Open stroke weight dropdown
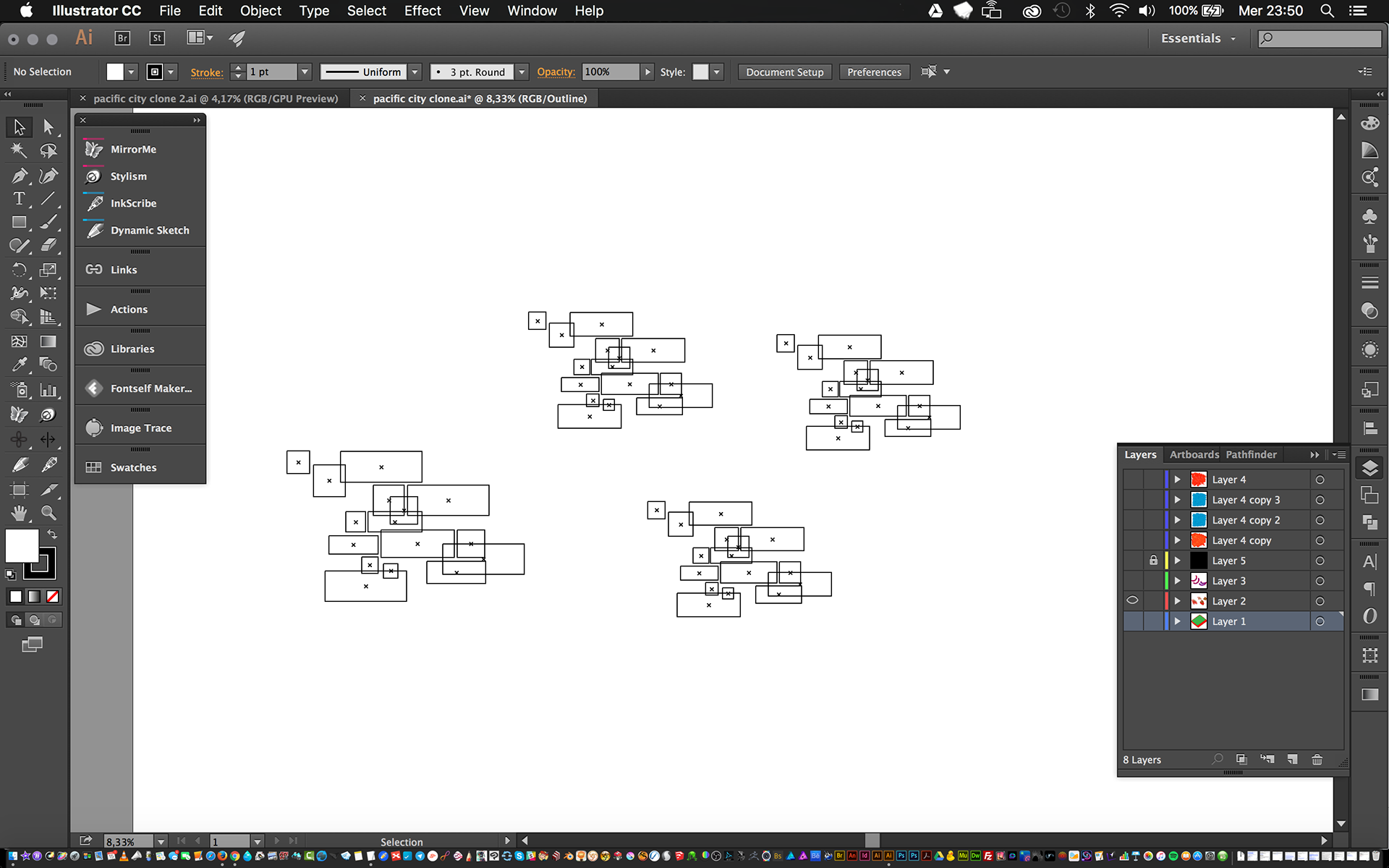This screenshot has height=868, width=1389. click(x=305, y=72)
